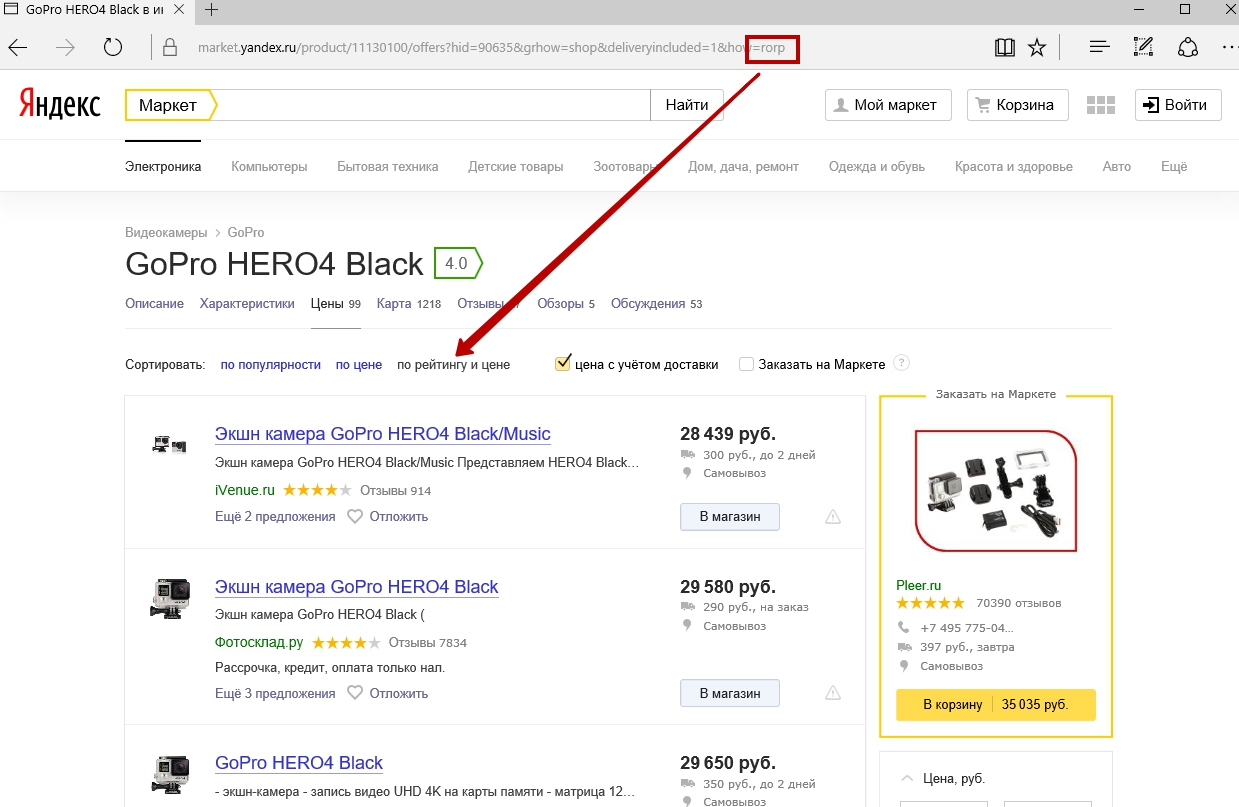Go back to the previous page

18,47
